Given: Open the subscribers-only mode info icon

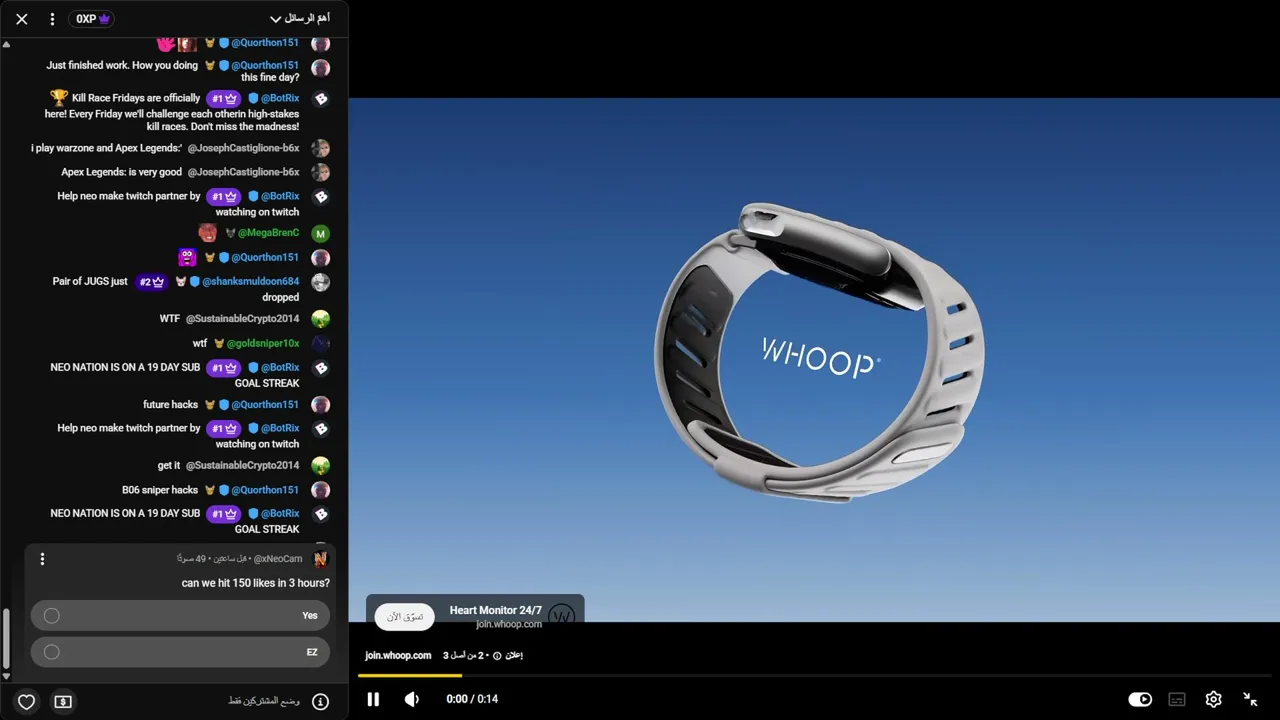Looking at the screenshot, I should click(321, 702).
